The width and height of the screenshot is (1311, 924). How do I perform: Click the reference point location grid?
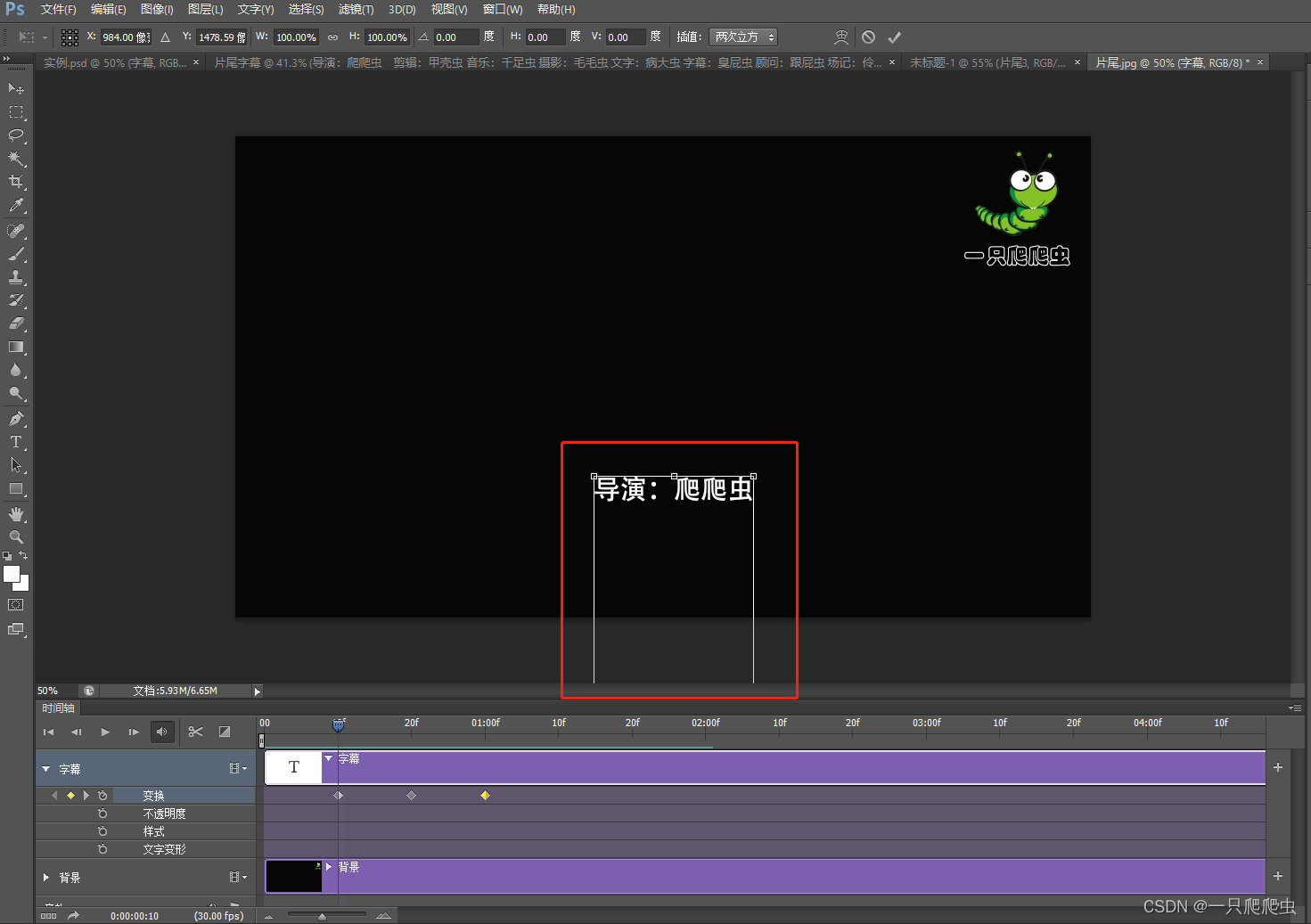tap(70, 37)
